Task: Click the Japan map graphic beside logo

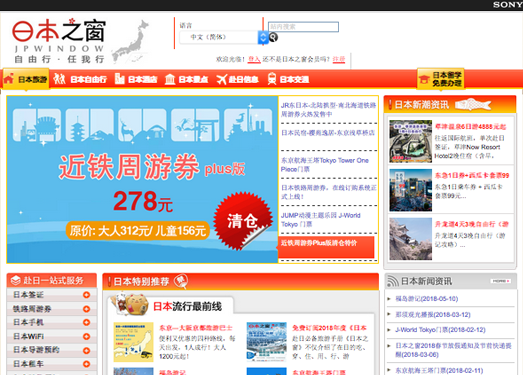Action: tap(131, 42)
